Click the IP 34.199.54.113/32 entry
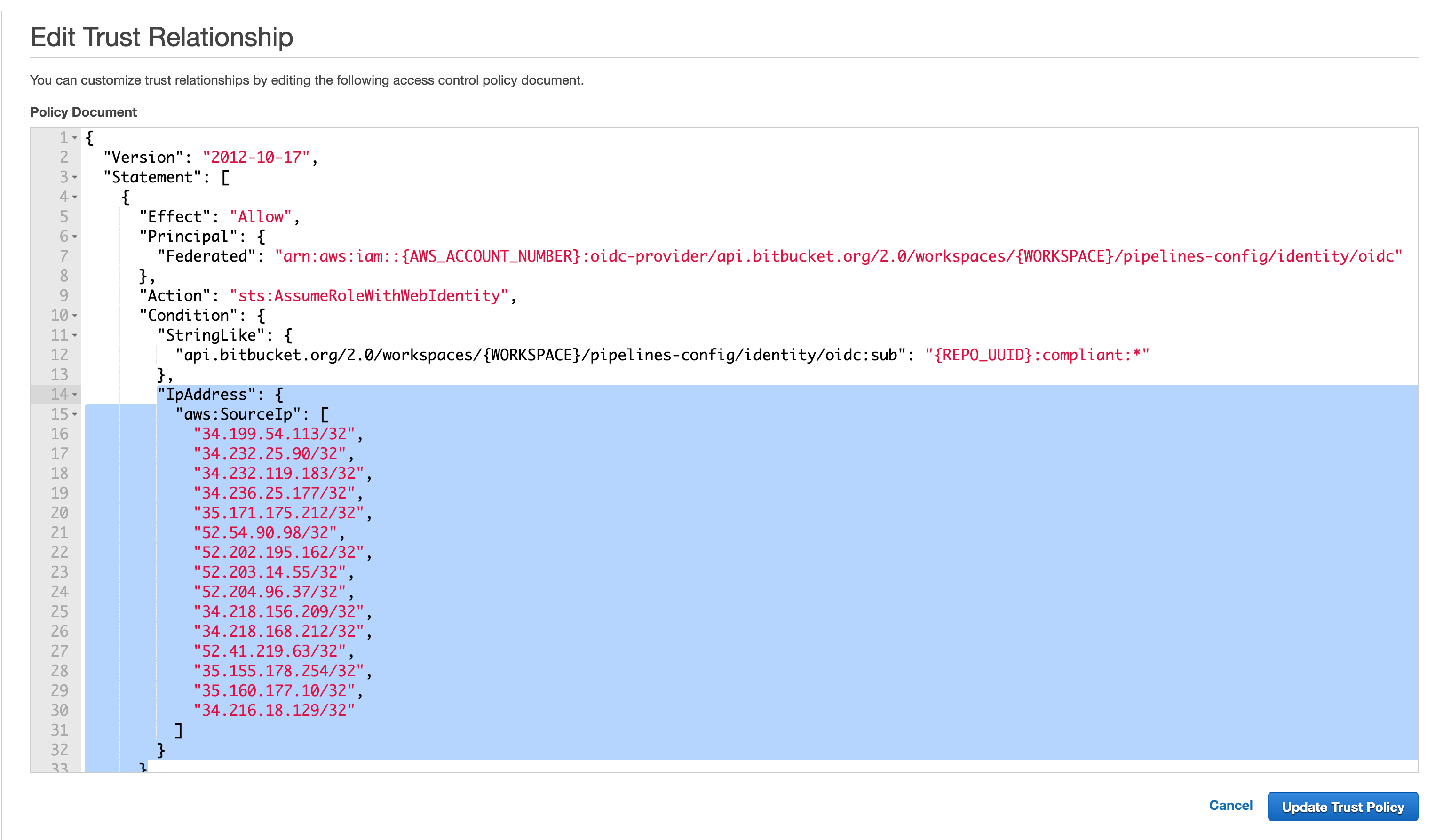Screen dimensions: 1443x840 pyautogui.click(x=274, y=434)
